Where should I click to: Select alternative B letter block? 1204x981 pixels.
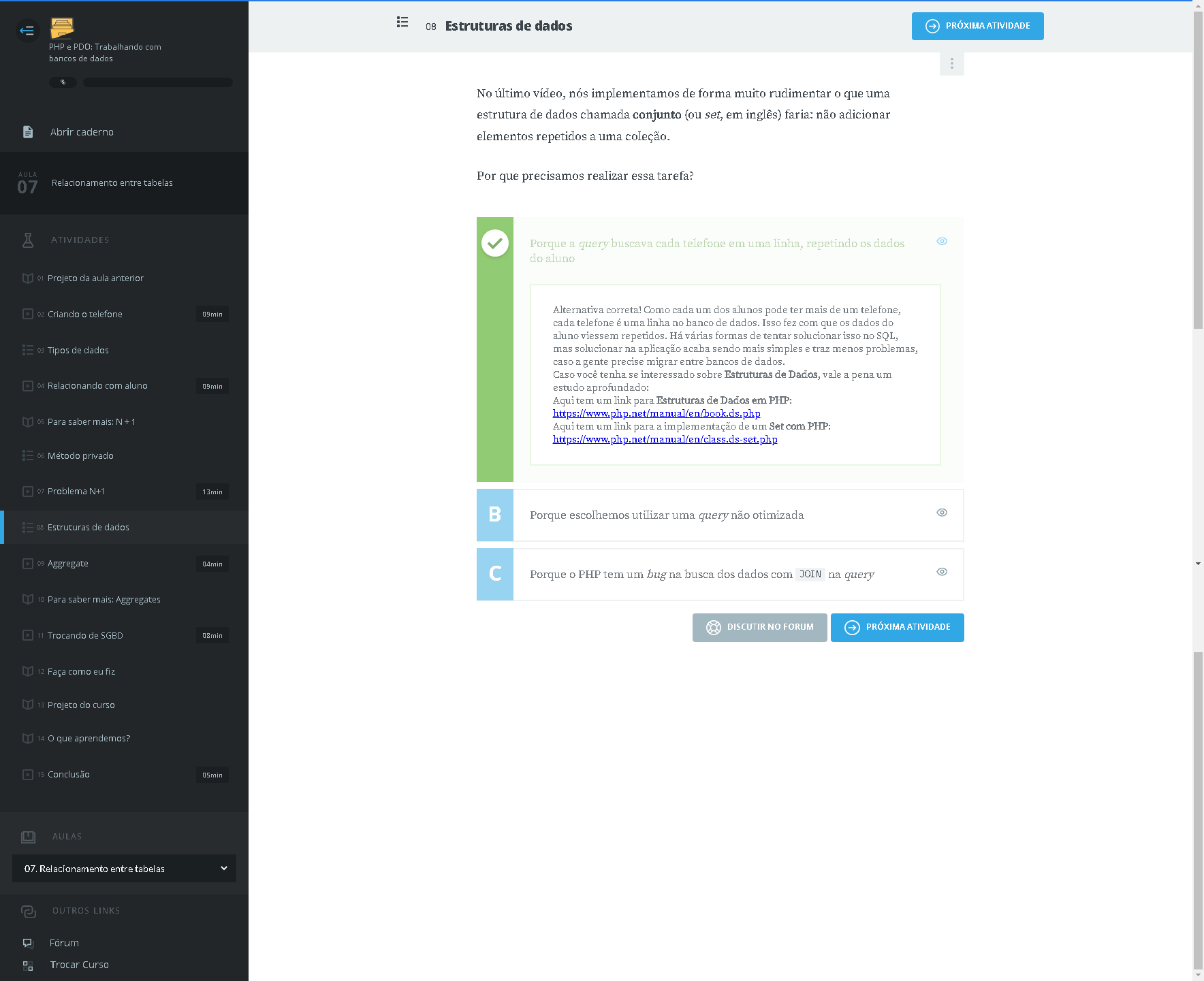click(495, 515)
